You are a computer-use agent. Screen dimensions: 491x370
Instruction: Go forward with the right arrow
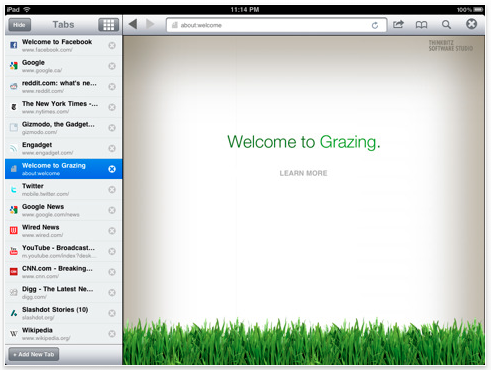(150, 24)
